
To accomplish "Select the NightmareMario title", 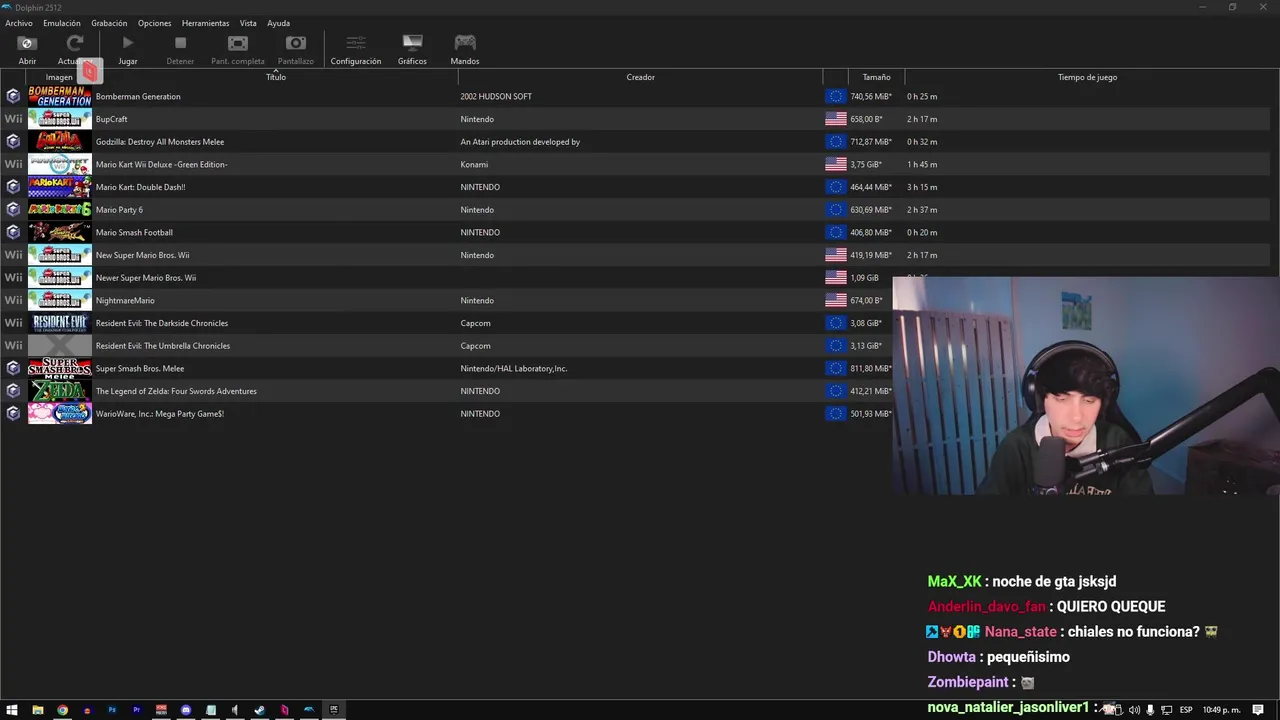I will point(125,300).
